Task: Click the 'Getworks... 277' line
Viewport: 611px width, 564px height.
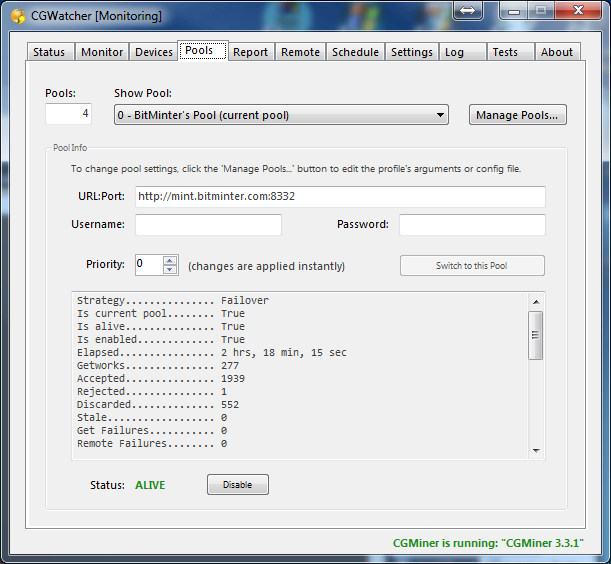Action: tap(158, 366)
